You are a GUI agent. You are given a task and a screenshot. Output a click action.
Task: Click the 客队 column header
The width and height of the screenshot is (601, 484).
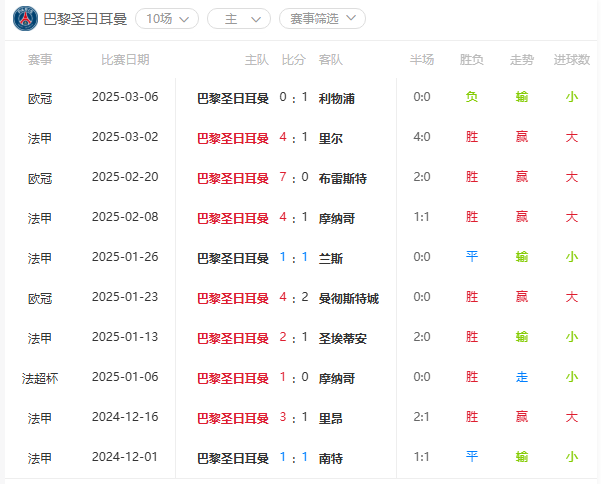[330, 60]
